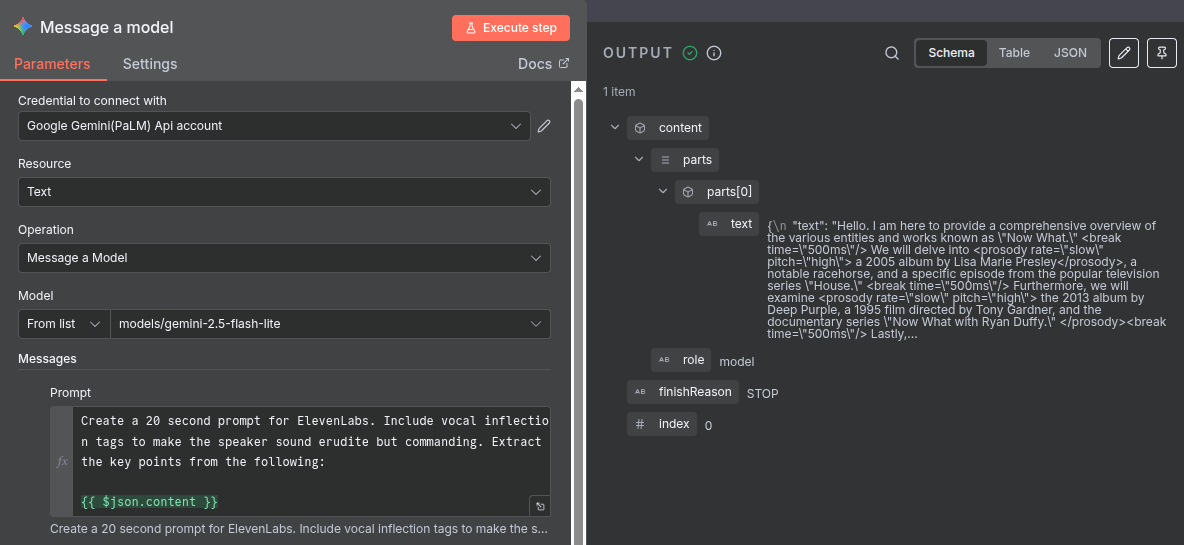Open the expression editor expand icon
This screenshot has width=1184, height=545.
tap(540, 506)
